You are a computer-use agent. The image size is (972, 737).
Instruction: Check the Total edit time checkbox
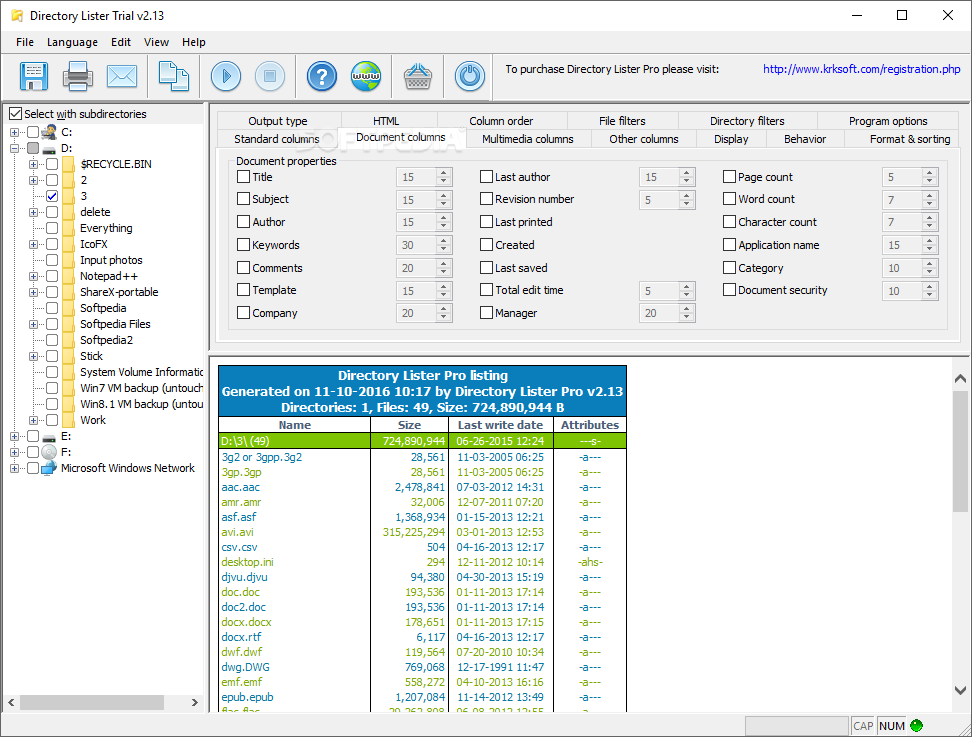(x=486, y=289)
